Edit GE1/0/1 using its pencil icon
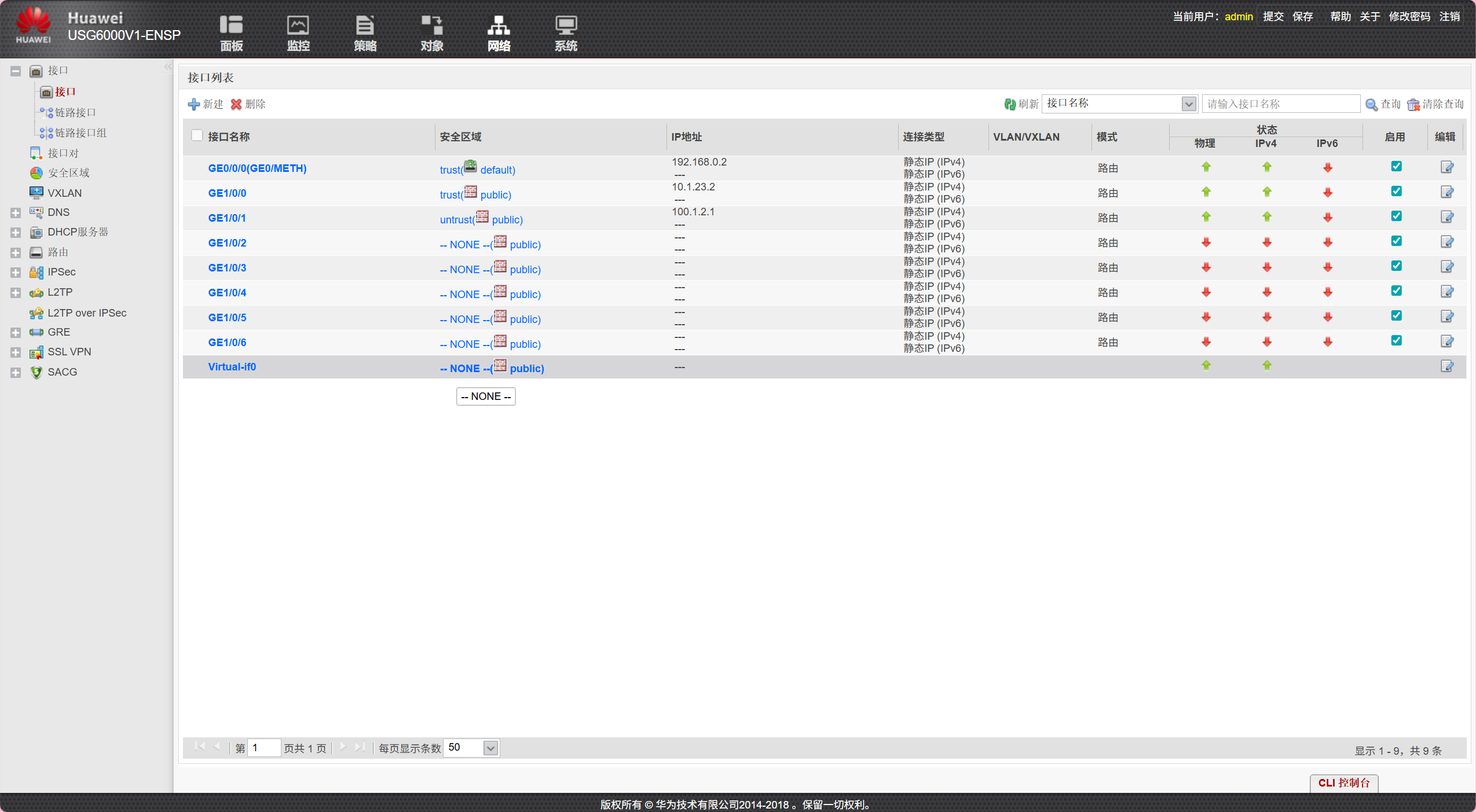This screenshot has height=812, width=1476. point(1446,217)
